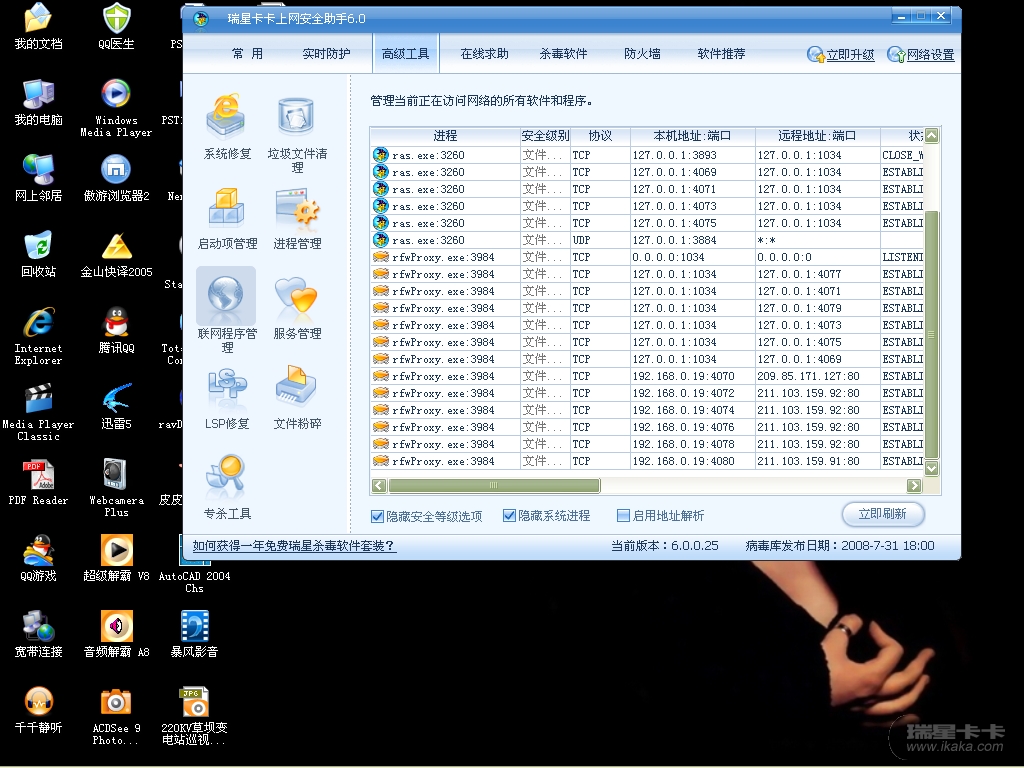Viewport: 1024px width, 768px height.
Task: Select Windows Media Player desktop icon
Action: coord(116,108)
